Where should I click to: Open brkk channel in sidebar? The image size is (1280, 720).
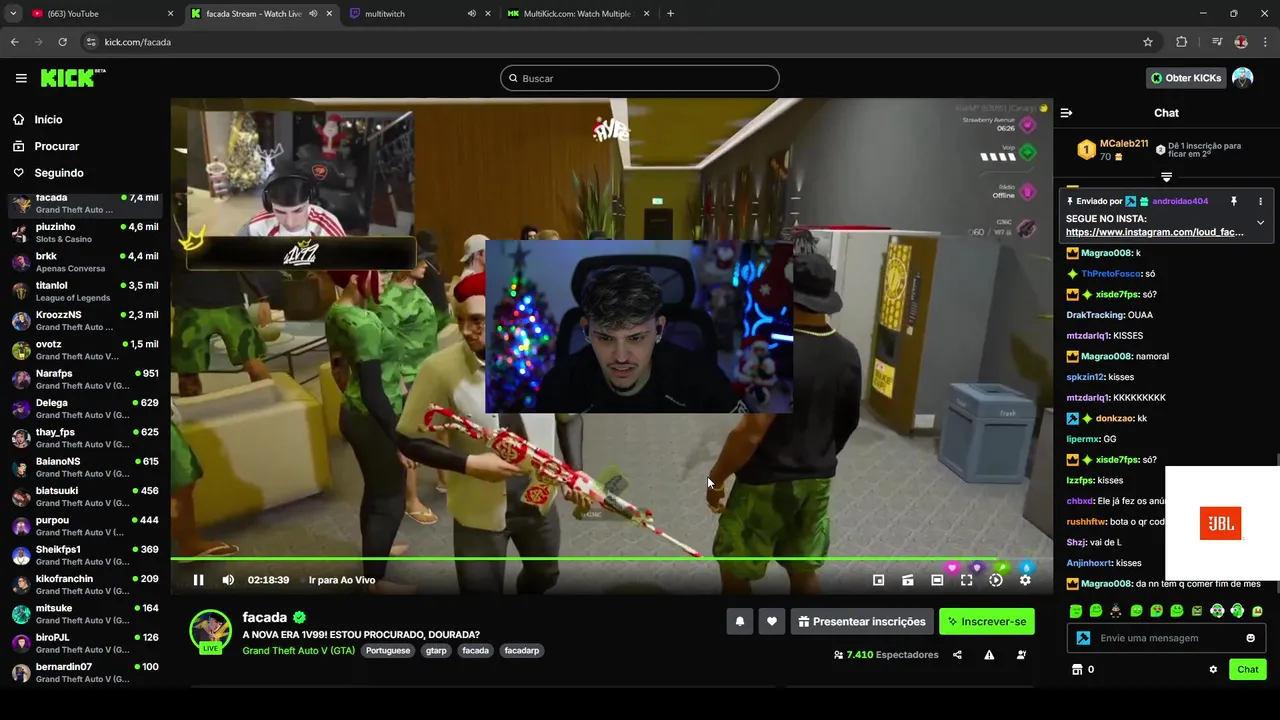[85, 262]
